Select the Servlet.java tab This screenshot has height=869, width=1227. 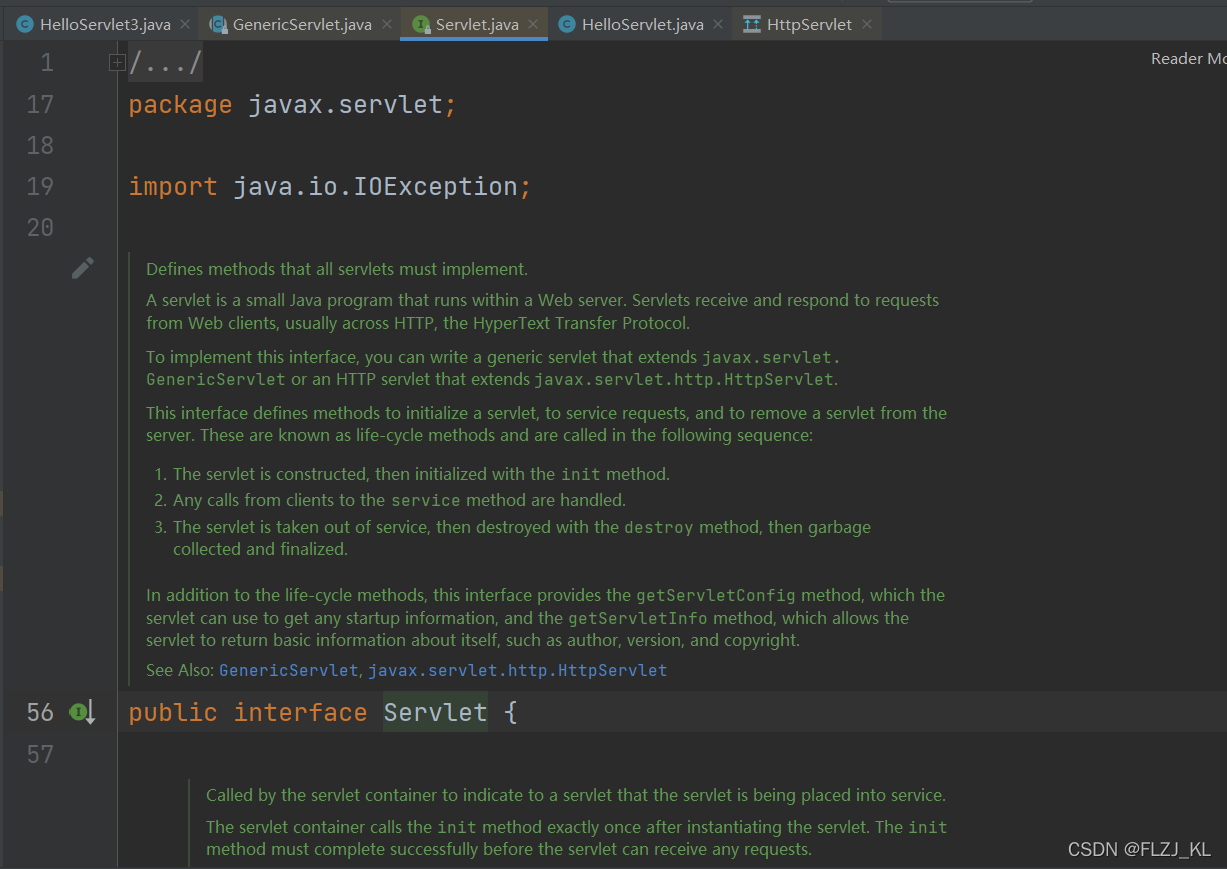click(x=477, y=24)
